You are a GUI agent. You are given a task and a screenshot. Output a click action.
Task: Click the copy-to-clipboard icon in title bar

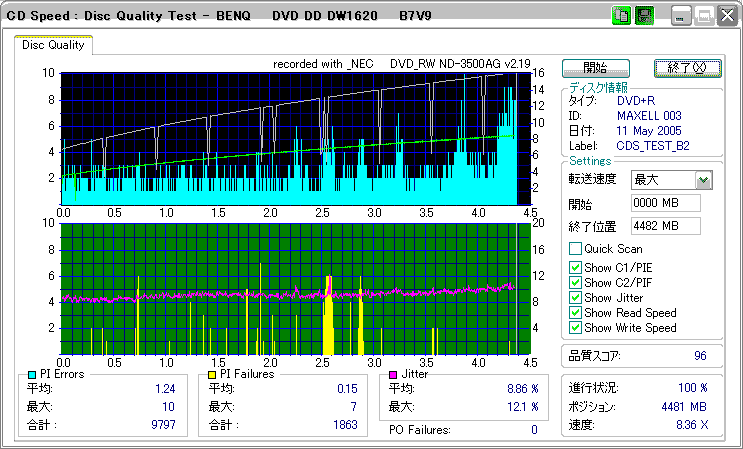622,16
